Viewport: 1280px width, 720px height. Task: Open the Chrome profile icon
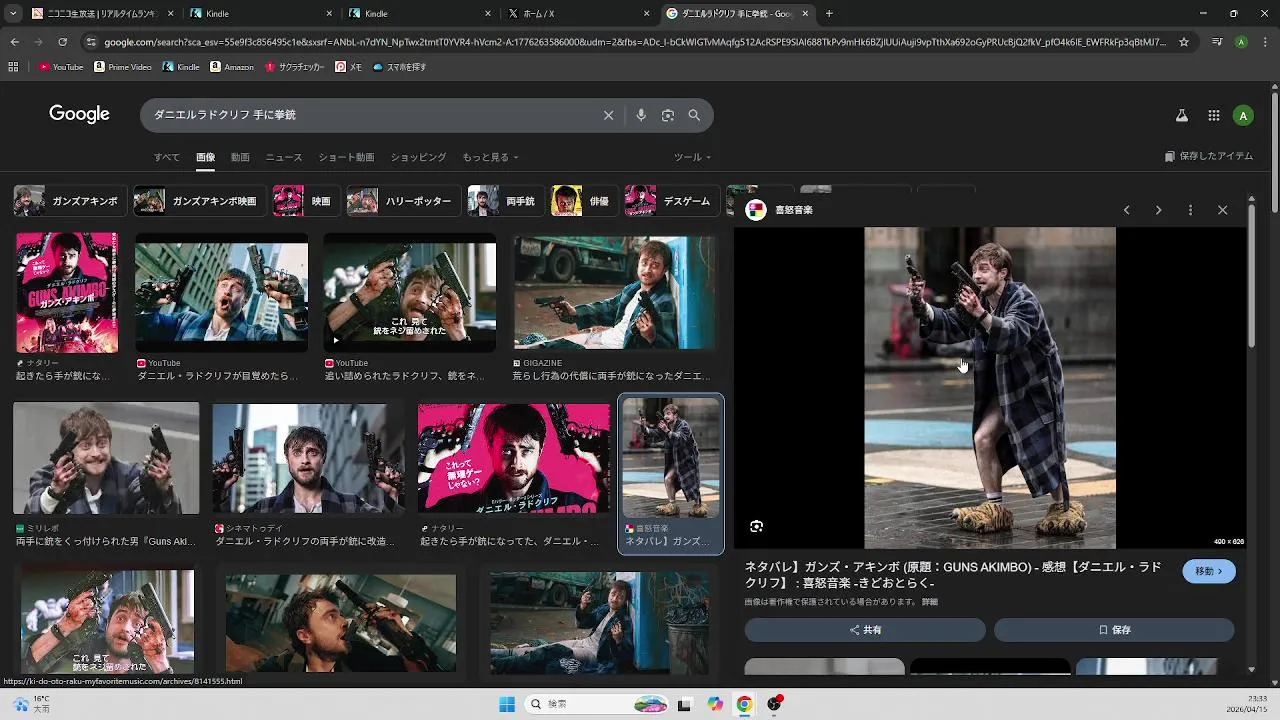pyautogui.click(x=1241, y=42)
